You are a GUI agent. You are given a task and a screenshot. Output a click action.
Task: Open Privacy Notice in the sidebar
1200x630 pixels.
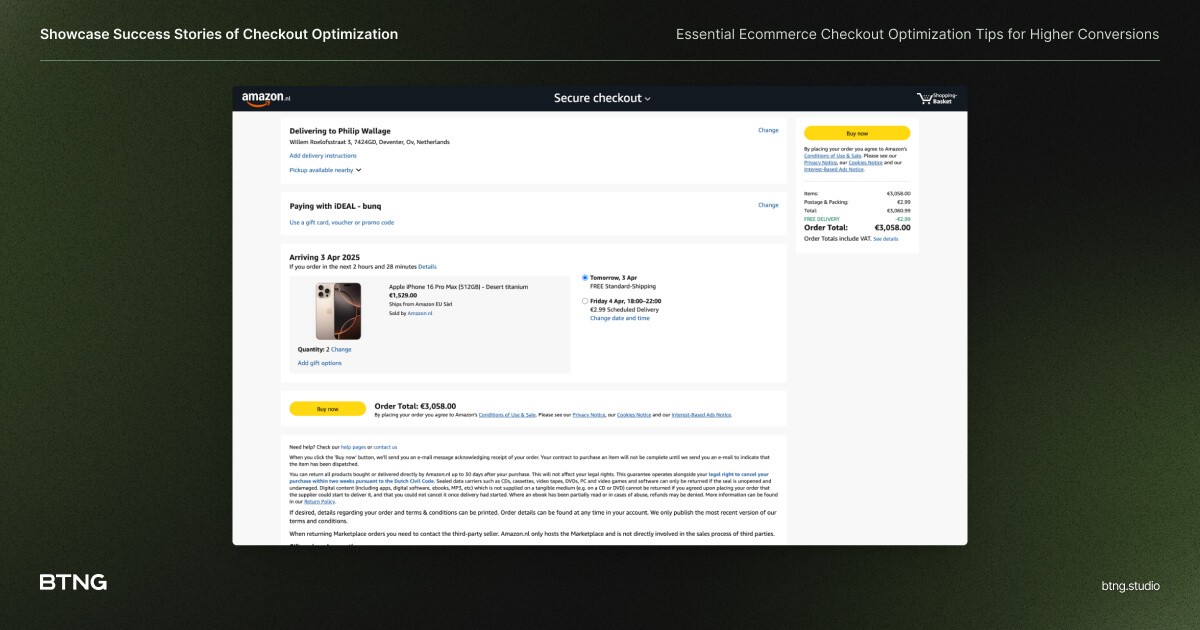(x=820, y=163)
